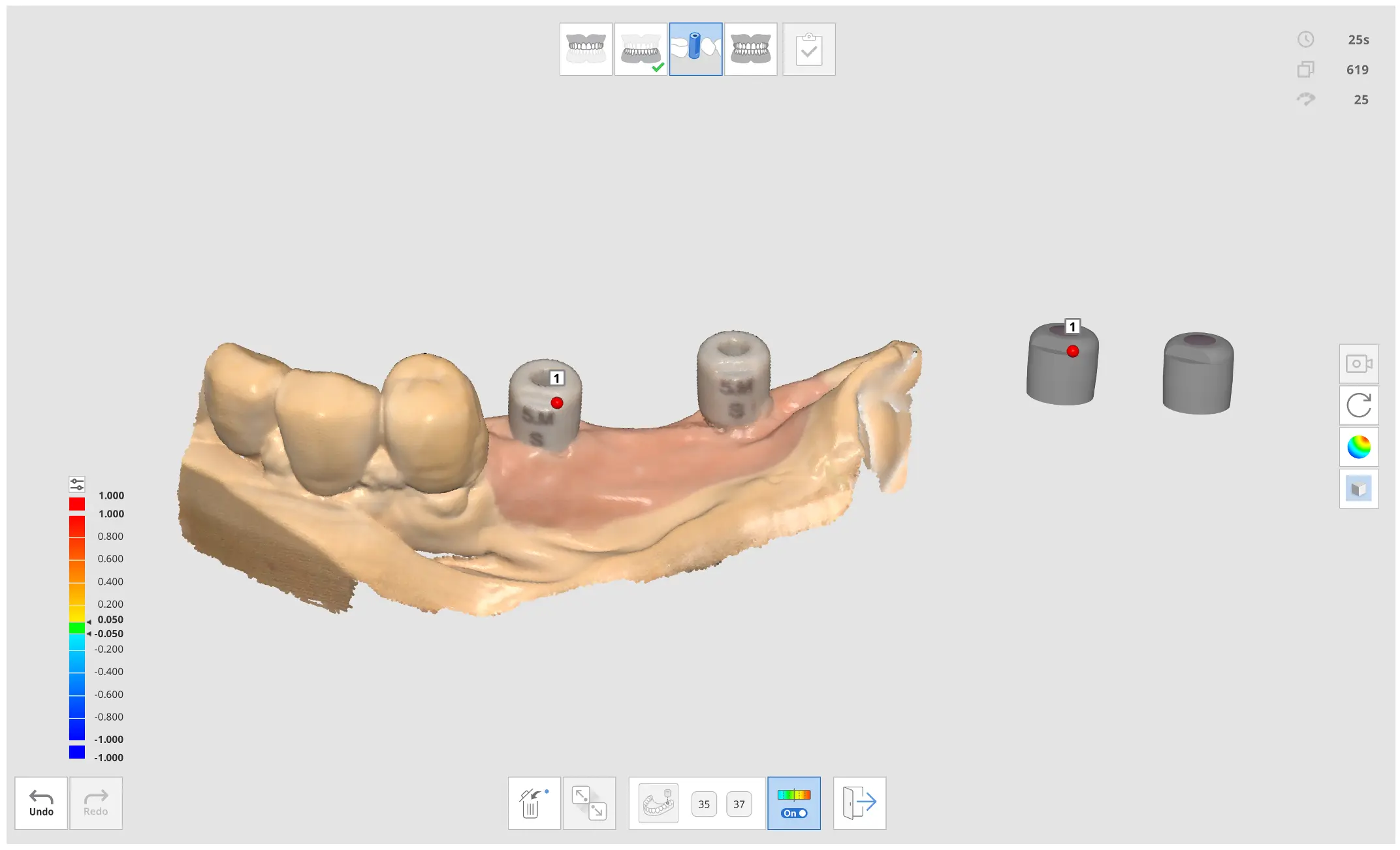1400x850 pixels.
Task: Select the trash delete scan data tool
Action: (534, 803)
